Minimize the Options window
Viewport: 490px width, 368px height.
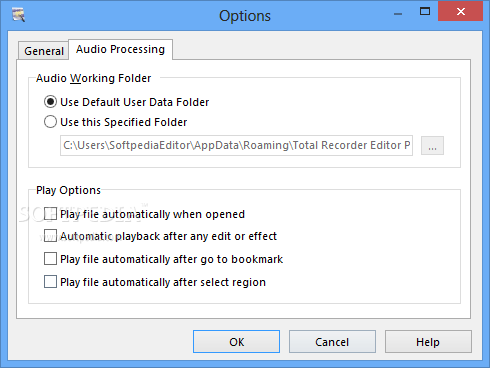[398, 12]
